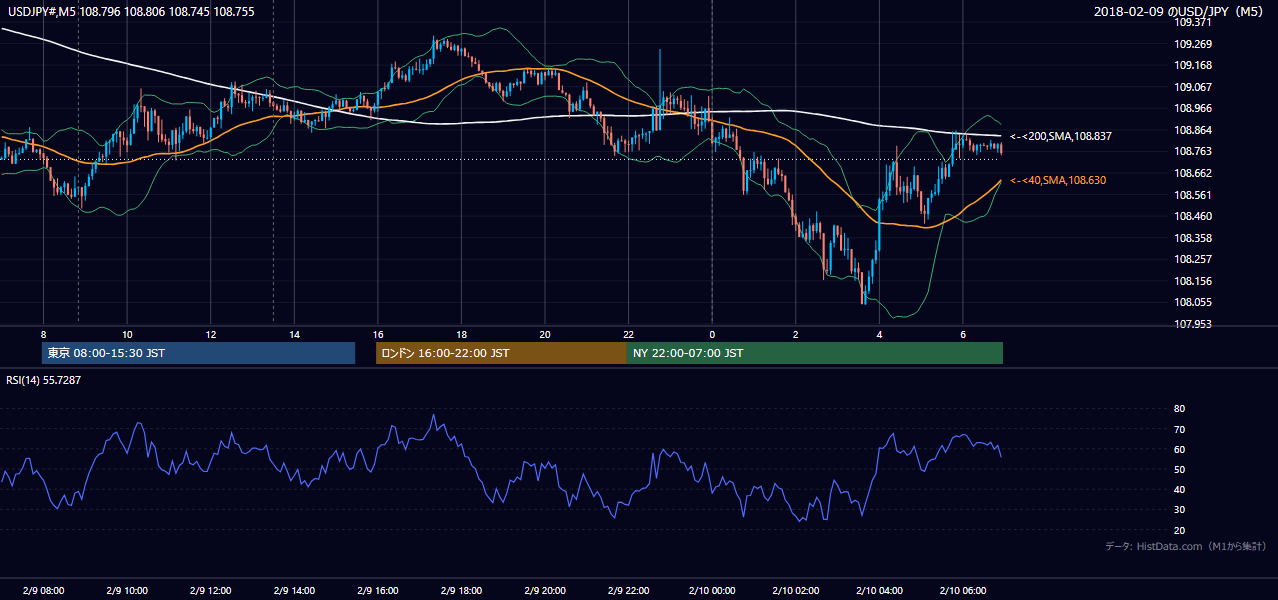Click hour tick 8 under the price chart
Viewport: 1278px width, 600px height.
(x=43, y=333)
